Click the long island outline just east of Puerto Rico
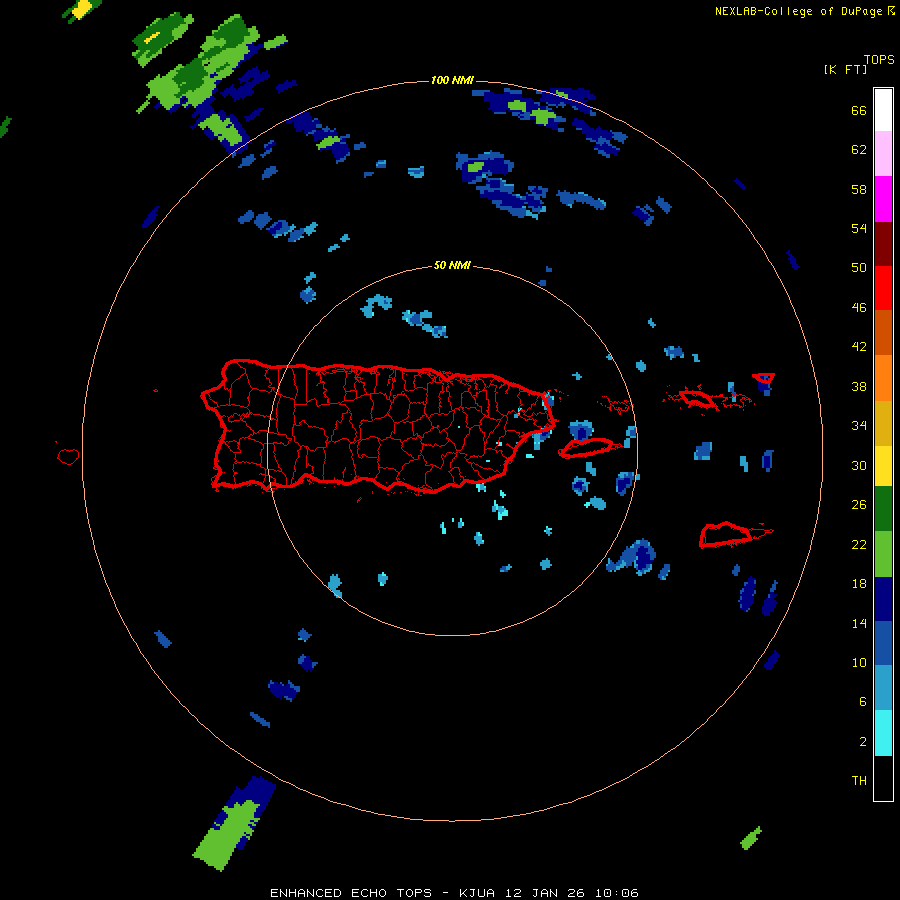Image resolution: width=900 pixels, height=900 pixels. click(x=586, y=448)
